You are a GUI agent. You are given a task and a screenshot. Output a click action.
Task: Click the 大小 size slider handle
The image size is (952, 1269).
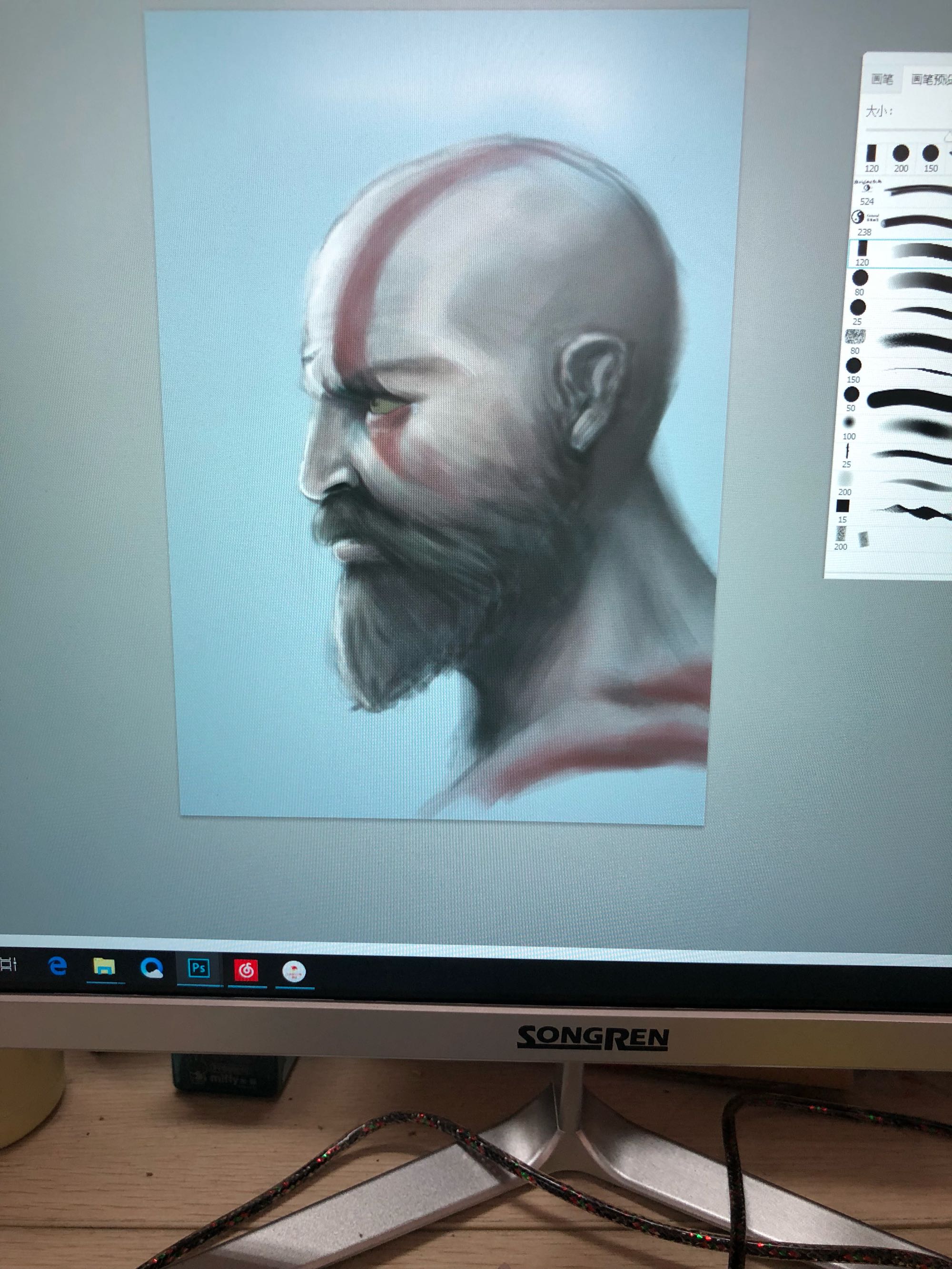[x=949, y=136]
